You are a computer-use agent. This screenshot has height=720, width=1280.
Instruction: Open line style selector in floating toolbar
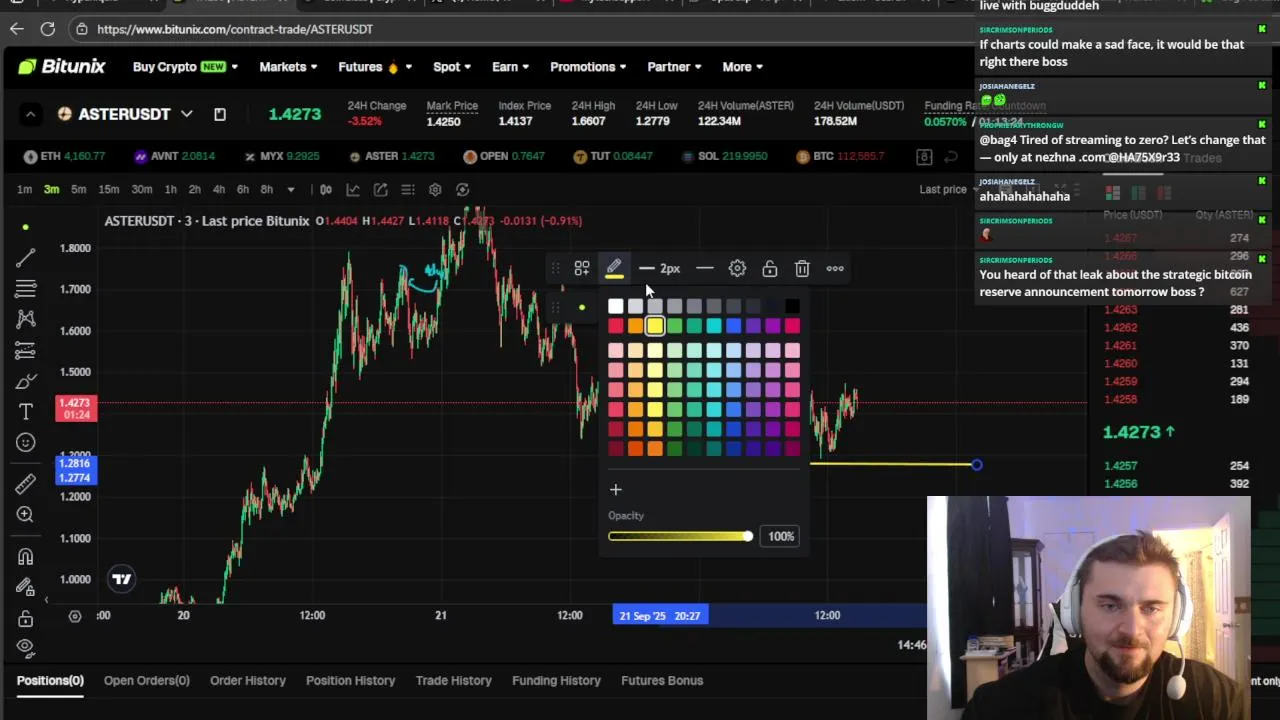pos(705,268)
